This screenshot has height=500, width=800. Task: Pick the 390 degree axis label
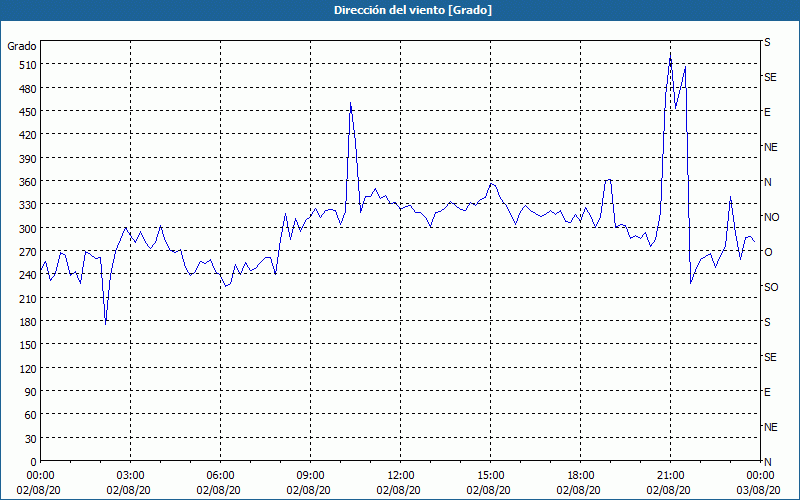tap(28, 159)
